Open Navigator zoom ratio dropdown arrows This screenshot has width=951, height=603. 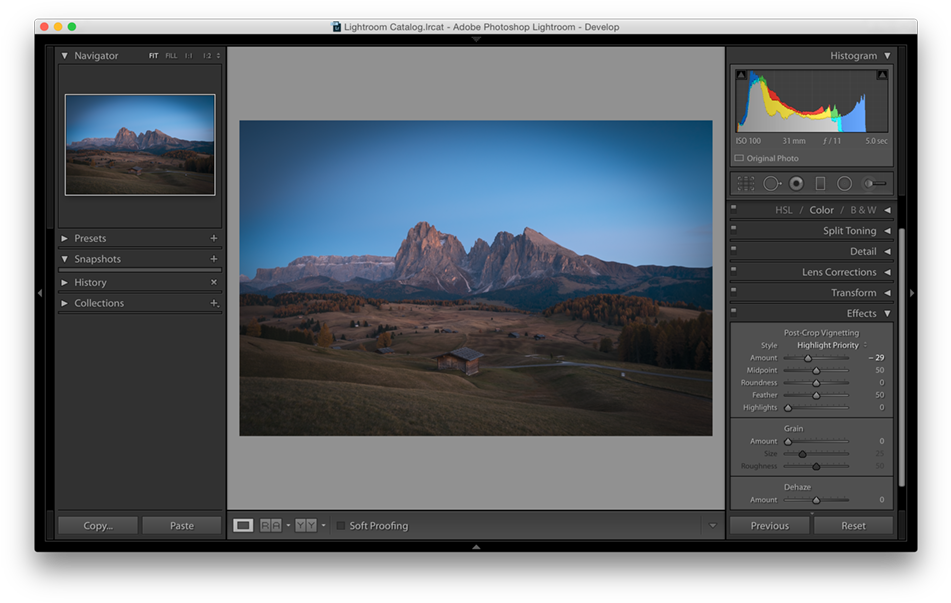[x=218, y=55]
